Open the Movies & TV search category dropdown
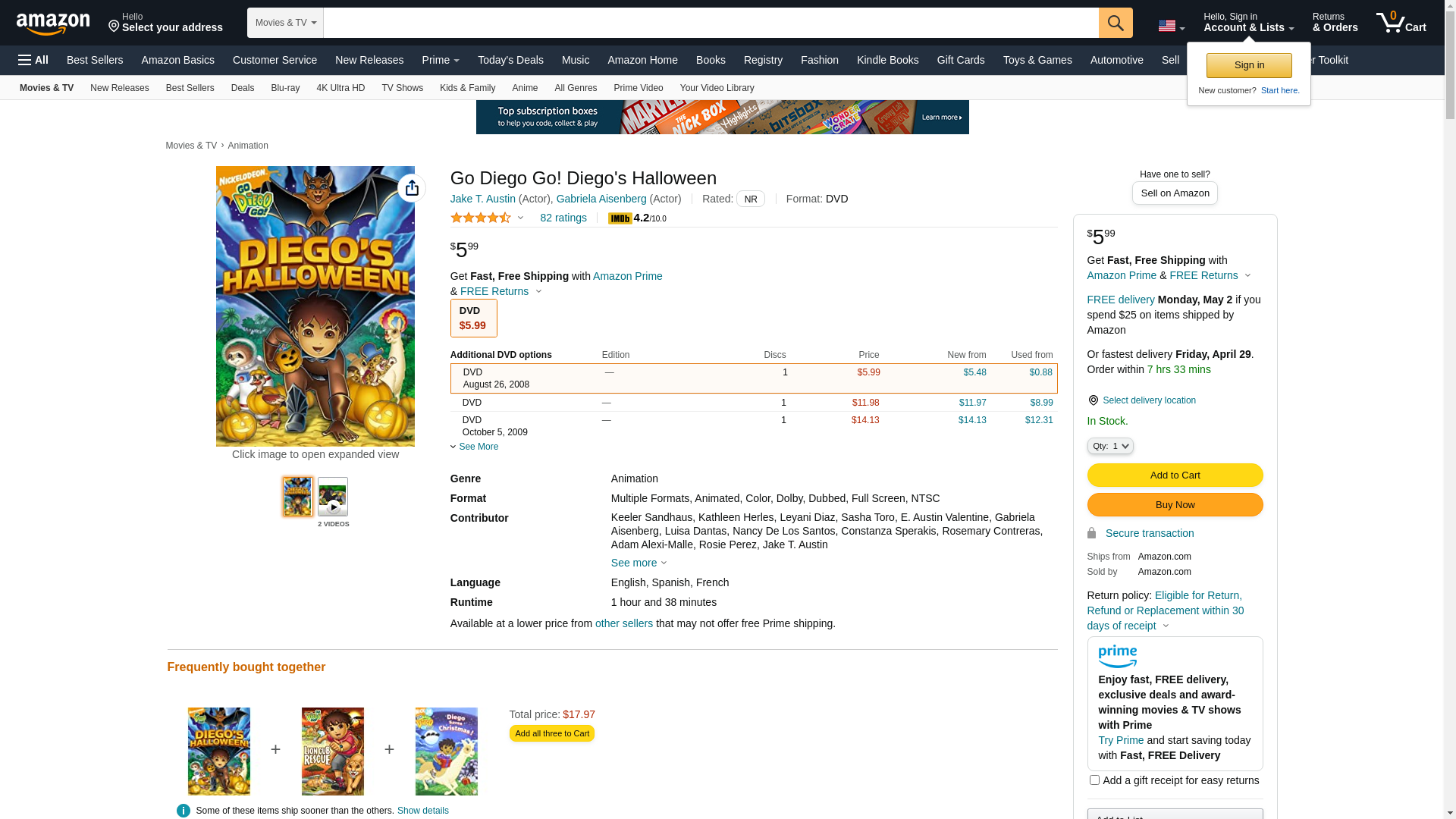 coord(285,23)
